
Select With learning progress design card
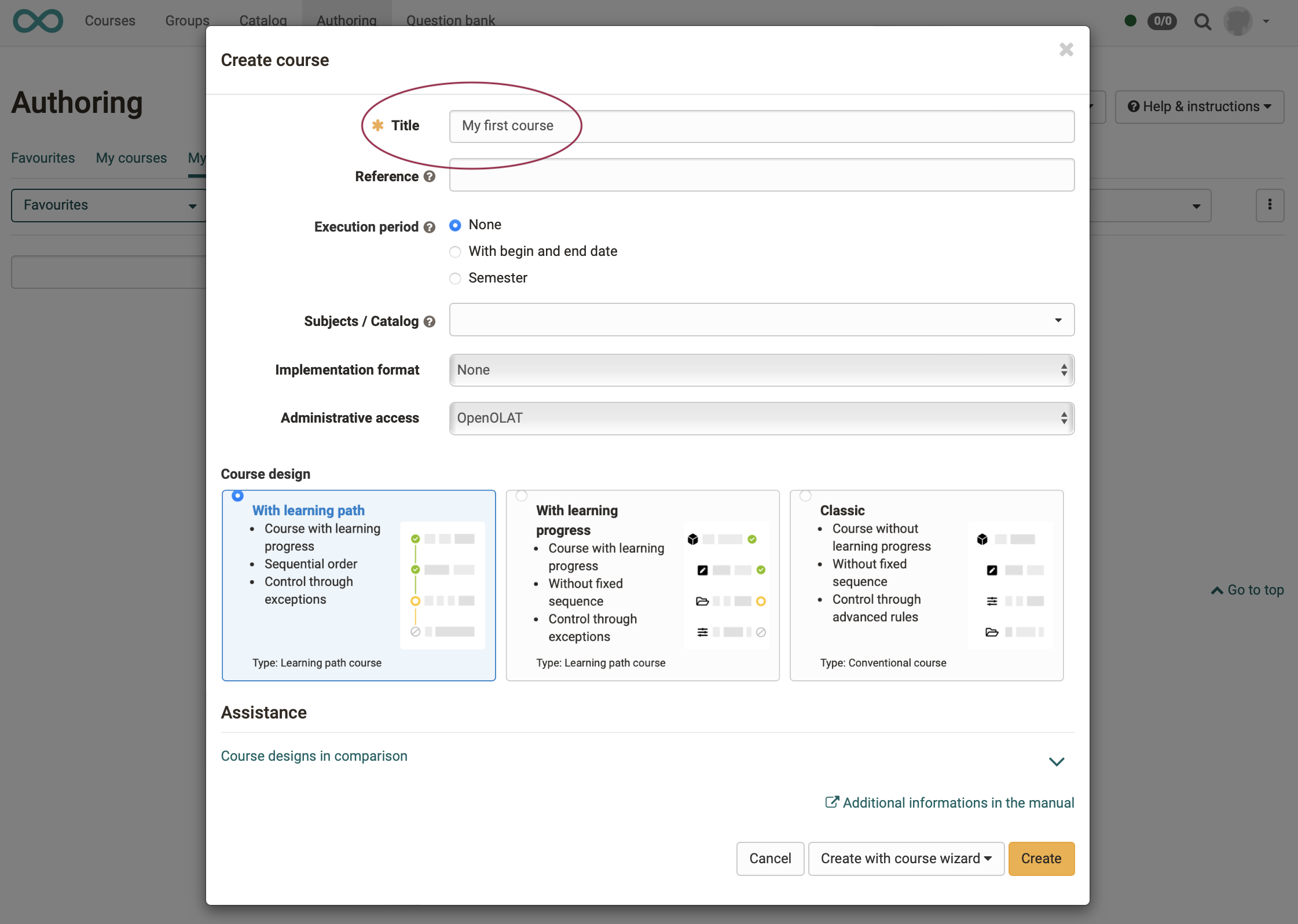click(x=522, y=496)
